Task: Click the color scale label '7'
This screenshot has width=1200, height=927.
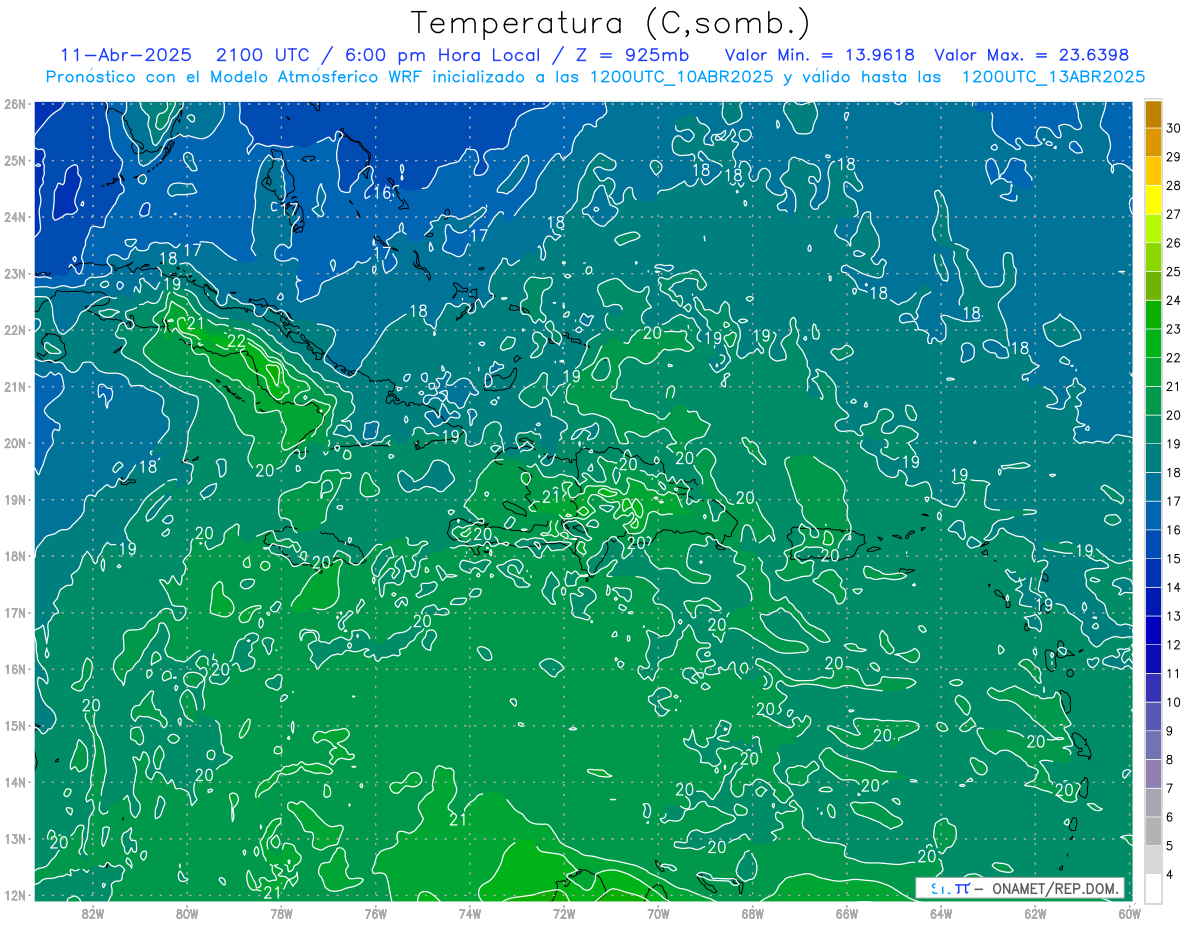Action: pyautogui.click(x=1171, y=788)
